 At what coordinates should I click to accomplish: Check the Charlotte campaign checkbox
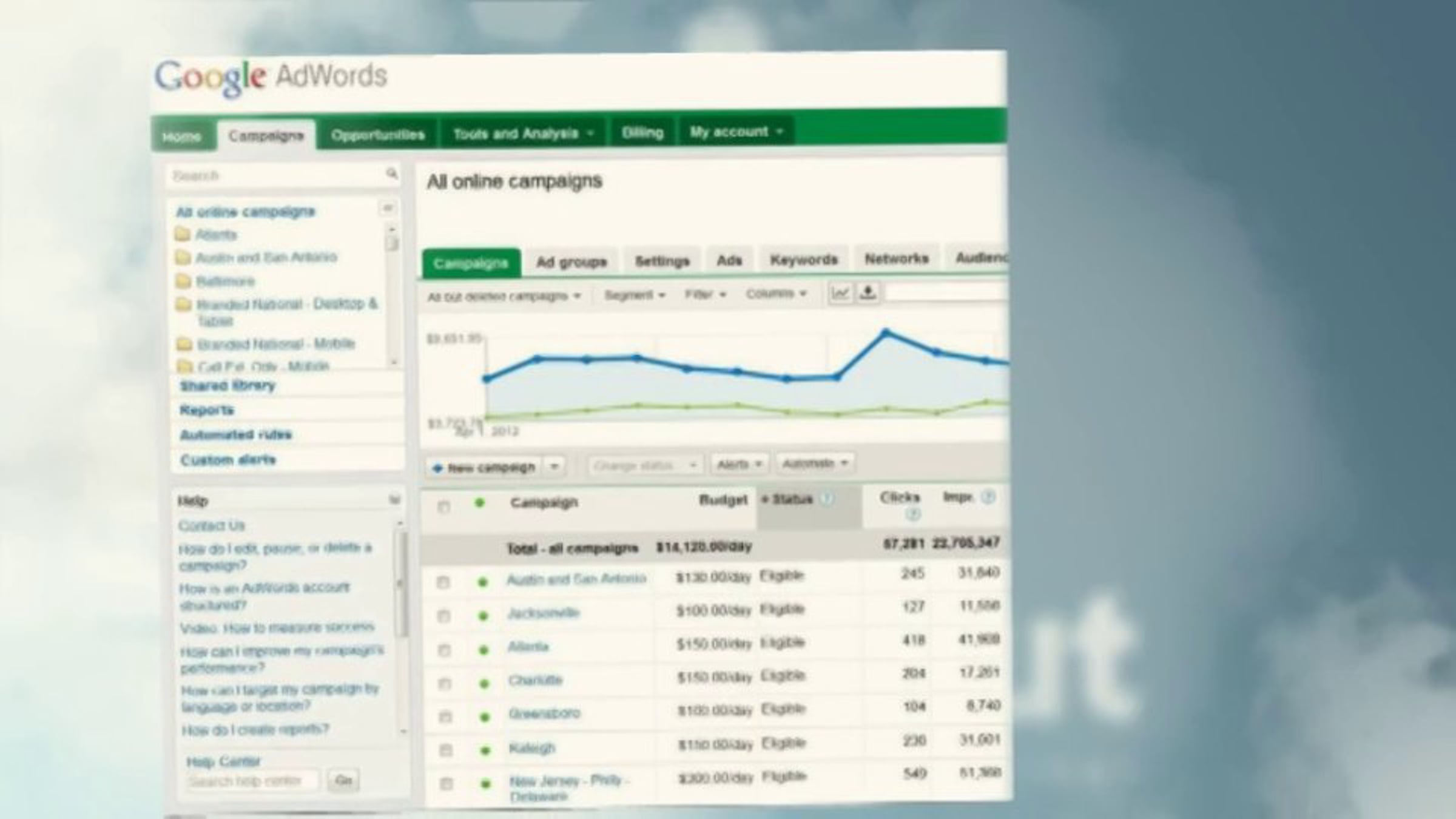tap(445, 684)
